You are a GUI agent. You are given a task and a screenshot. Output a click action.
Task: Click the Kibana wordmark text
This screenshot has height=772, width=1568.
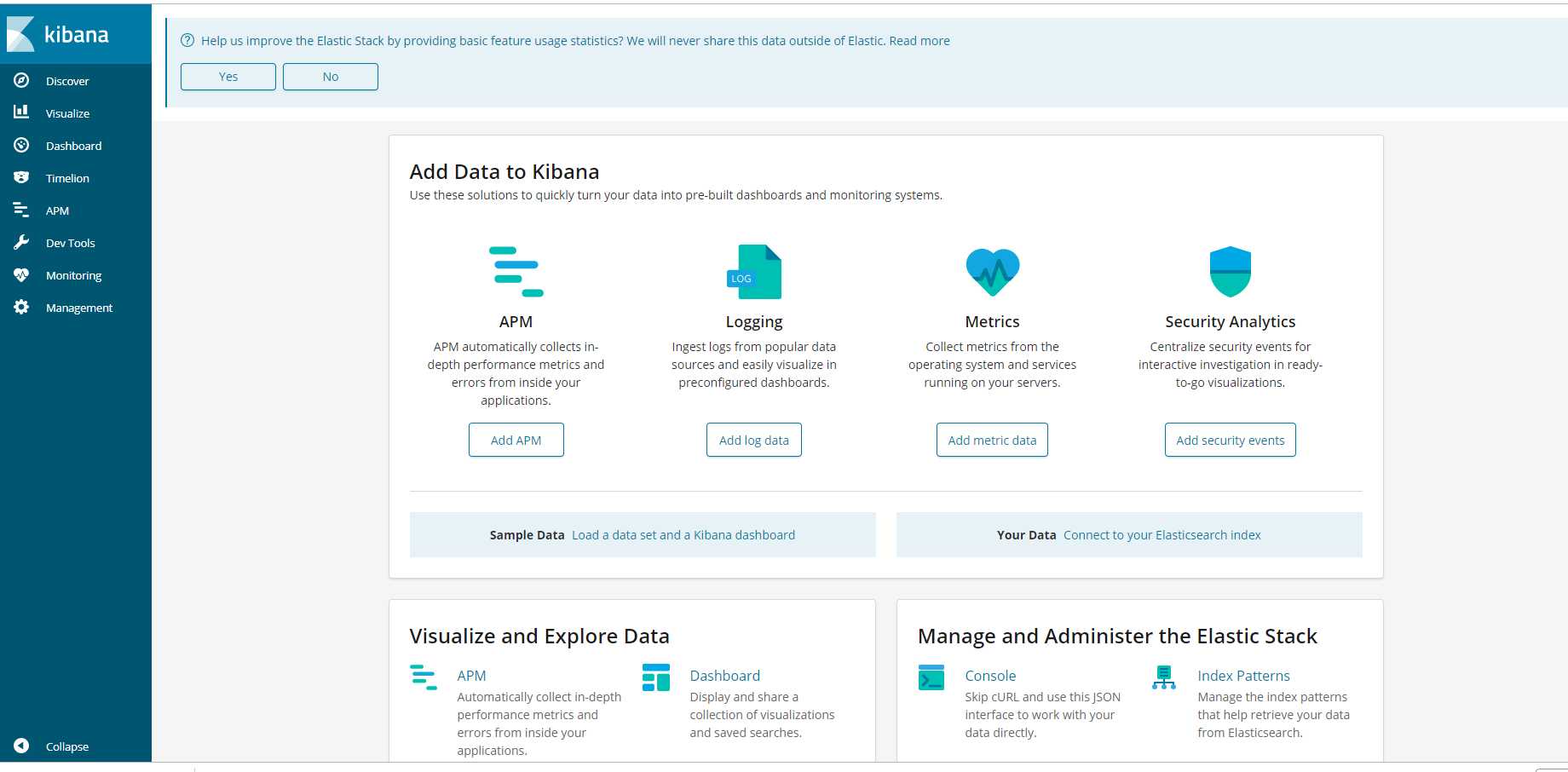tap(77, 34)
